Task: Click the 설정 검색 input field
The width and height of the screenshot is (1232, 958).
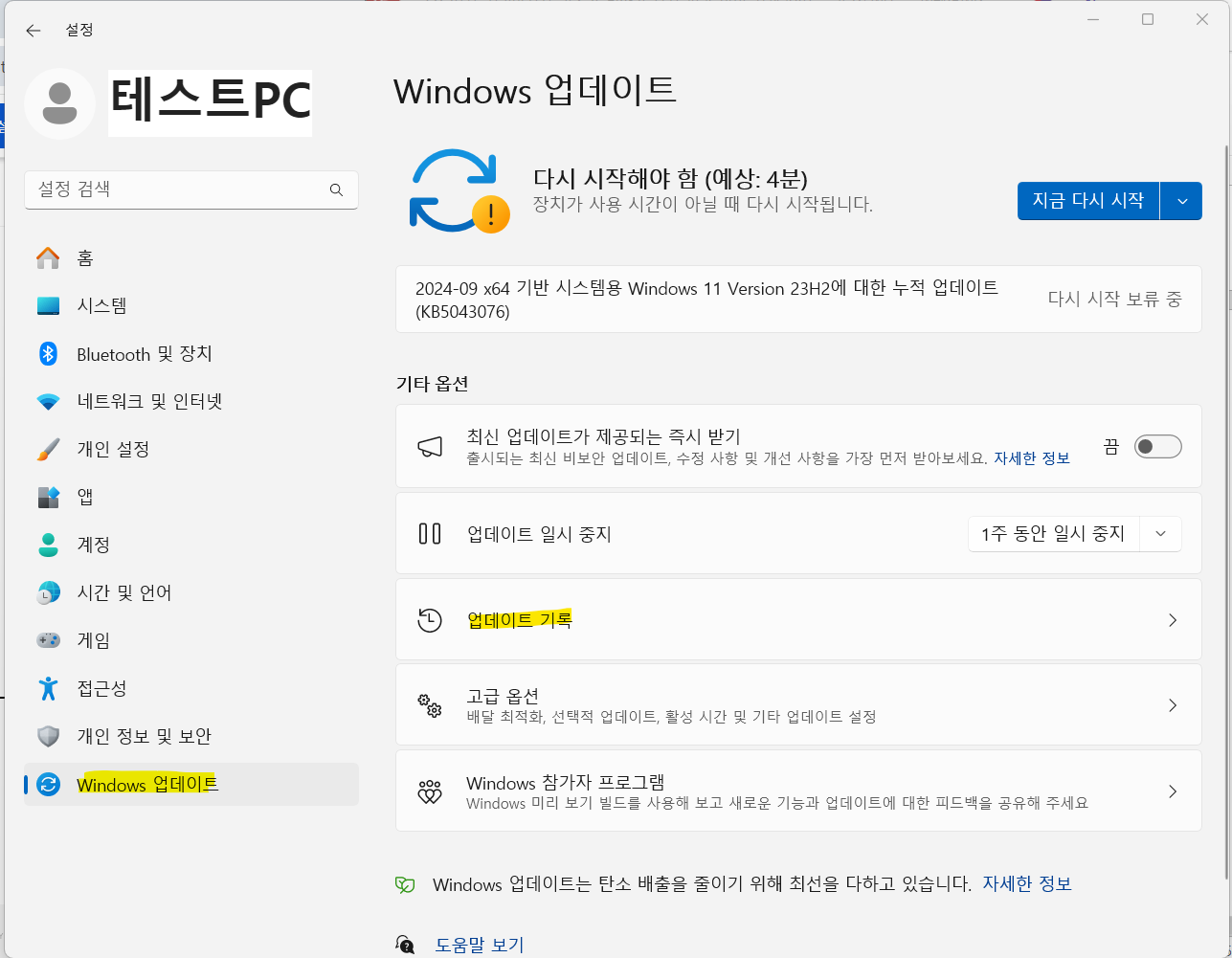Action: (191, 189)
